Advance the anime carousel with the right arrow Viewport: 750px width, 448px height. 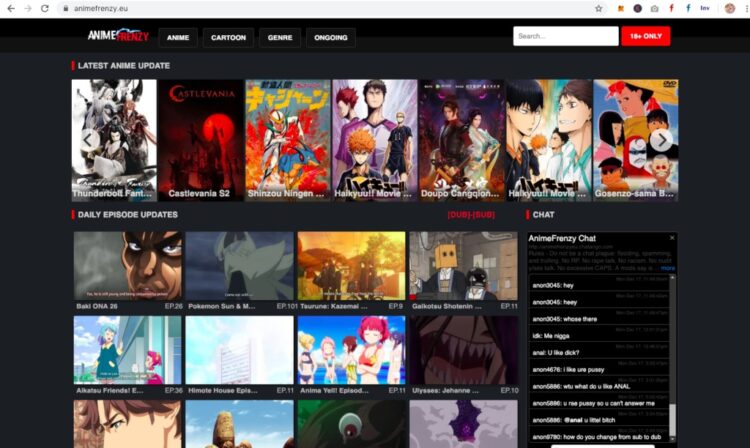coord(662,140)
